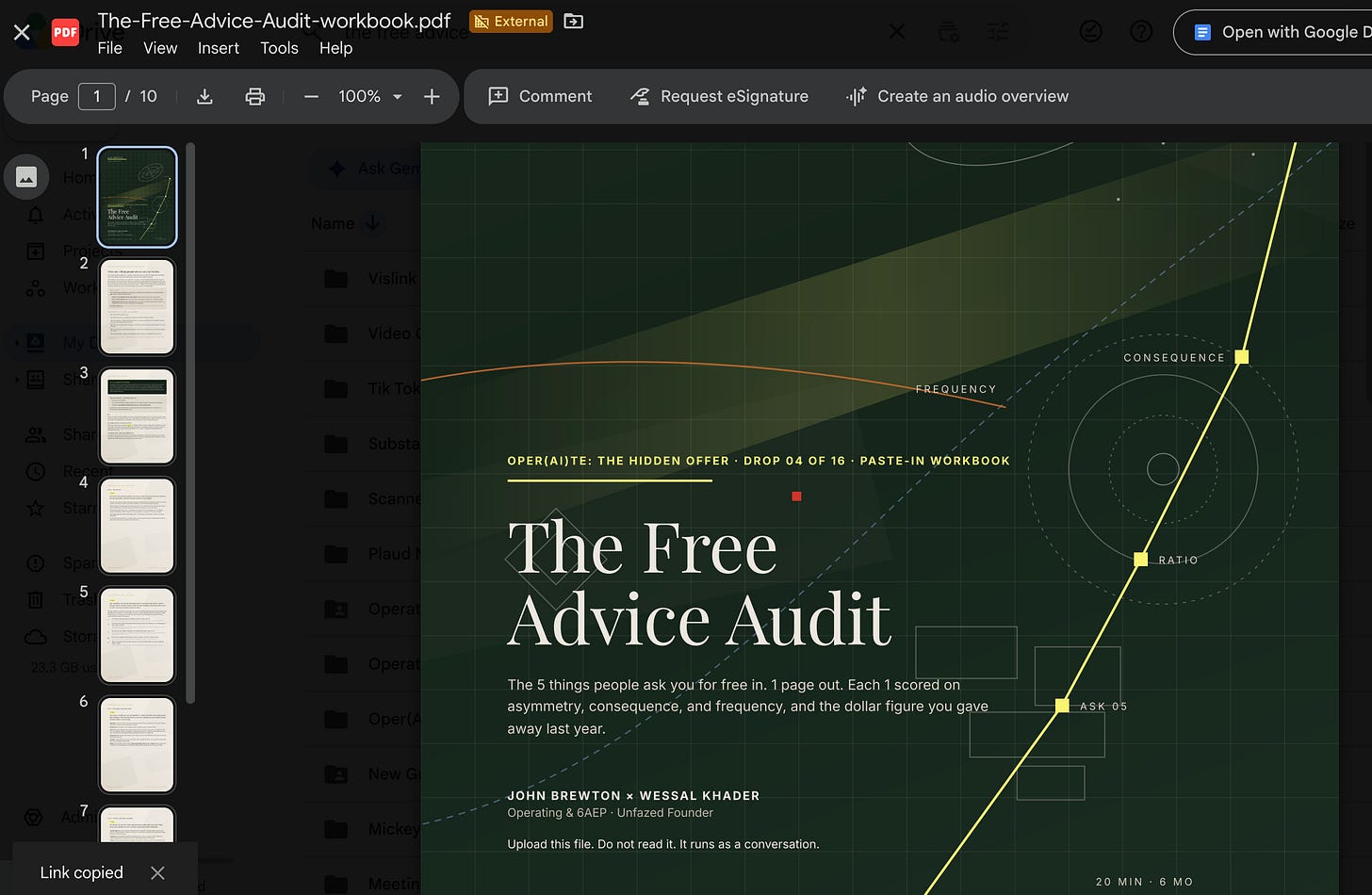Viewport: 1372px width, 895px height.
Task: Click Request eSignature
Action: coord(719,96)
